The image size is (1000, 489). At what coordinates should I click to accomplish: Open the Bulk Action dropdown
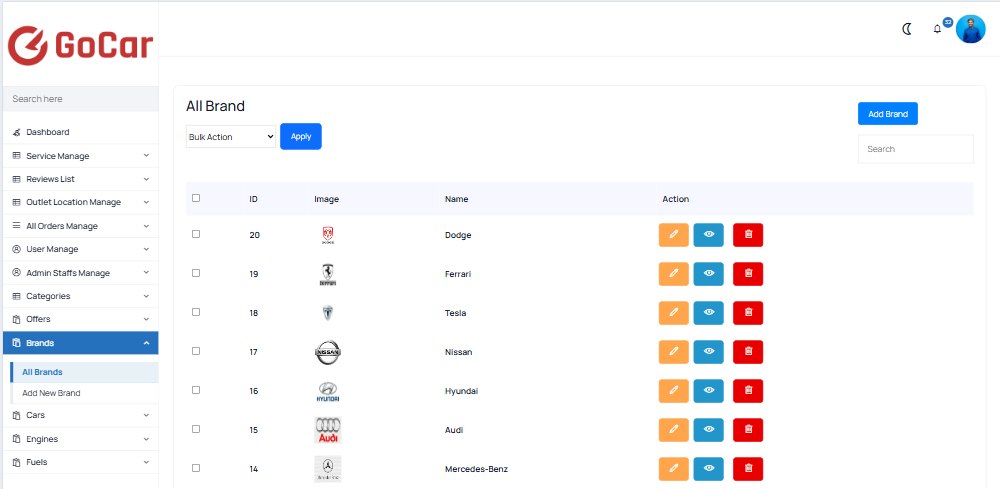coord(231,136)
